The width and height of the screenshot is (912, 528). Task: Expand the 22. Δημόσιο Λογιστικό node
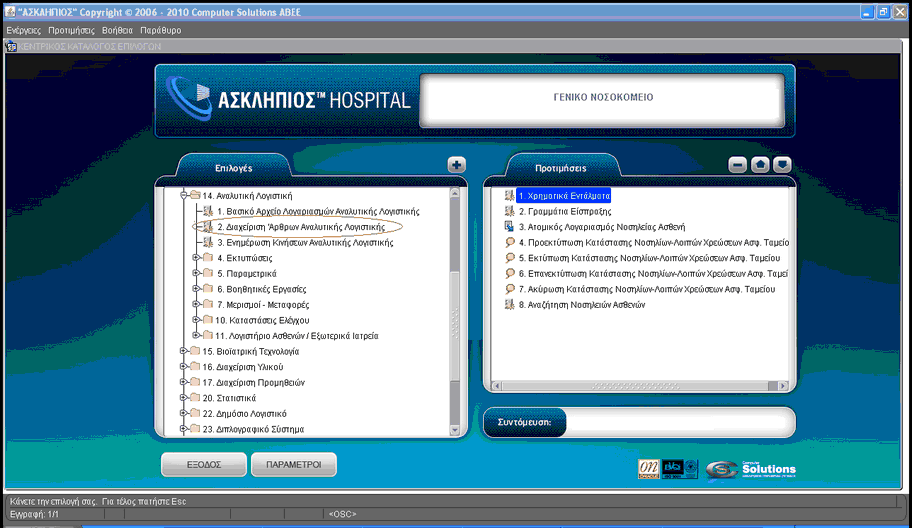(183, 413)
